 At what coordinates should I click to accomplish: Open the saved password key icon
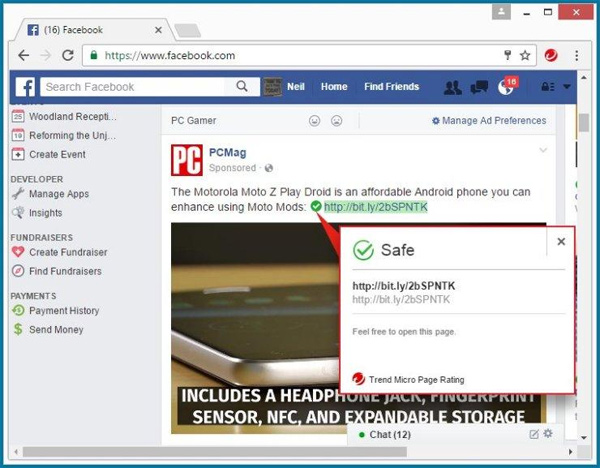pyautogui.click(x=508, y=55)
